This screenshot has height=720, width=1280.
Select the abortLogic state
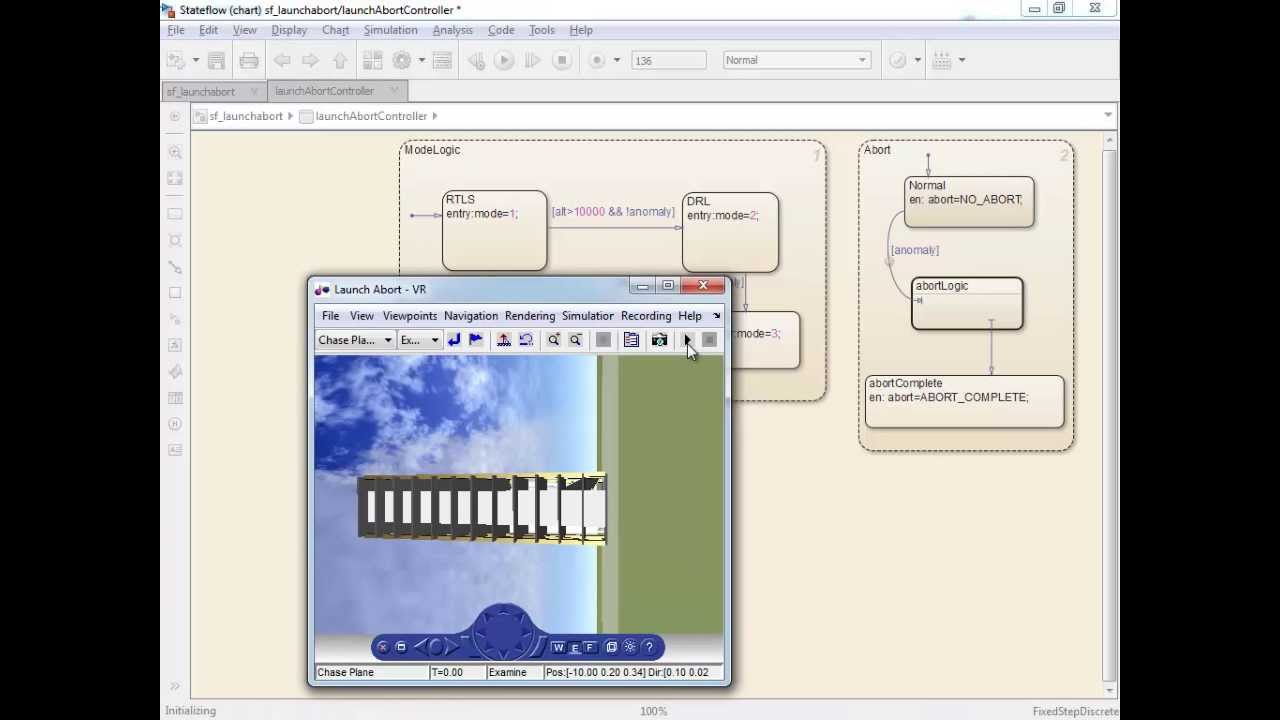tap(967, 304)
